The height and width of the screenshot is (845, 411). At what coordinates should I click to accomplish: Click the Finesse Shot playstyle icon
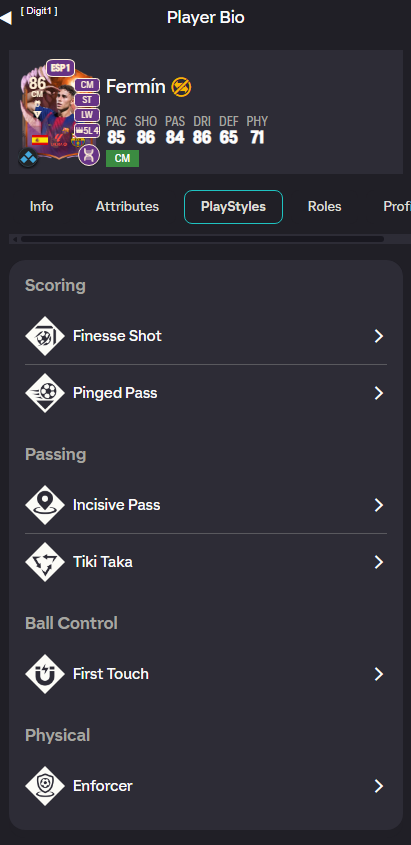(x=45, y=336)
